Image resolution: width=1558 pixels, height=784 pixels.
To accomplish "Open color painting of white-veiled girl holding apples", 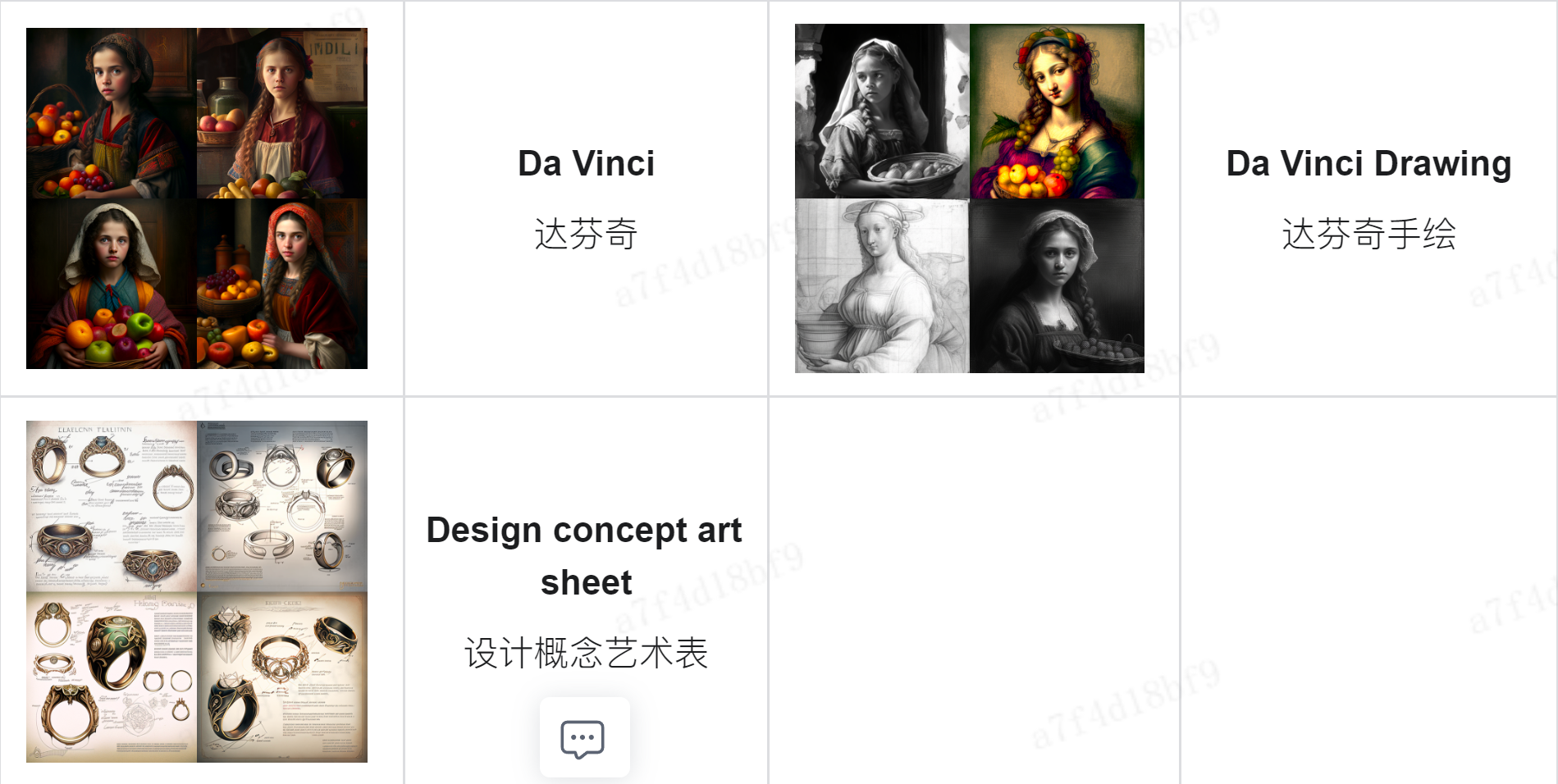I will coord(112,284).
